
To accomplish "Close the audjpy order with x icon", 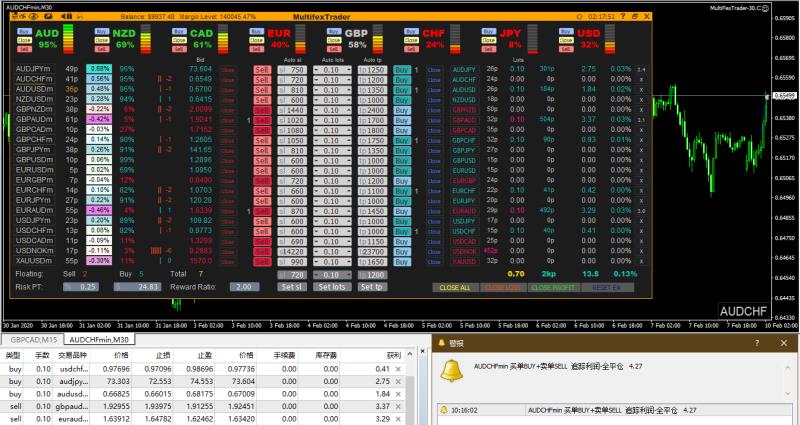I will click(x=398, y=381).
